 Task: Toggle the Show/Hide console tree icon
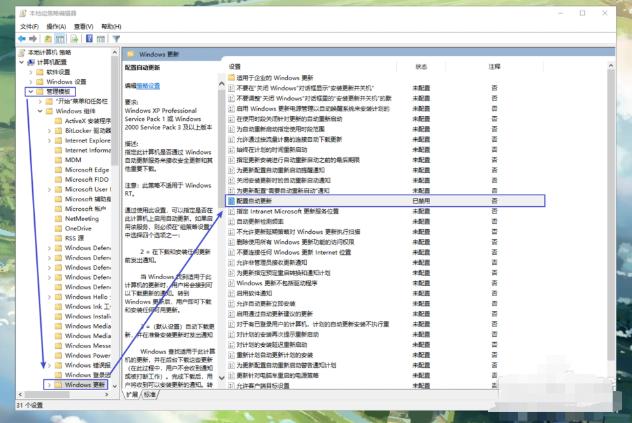tap(60, 39)
